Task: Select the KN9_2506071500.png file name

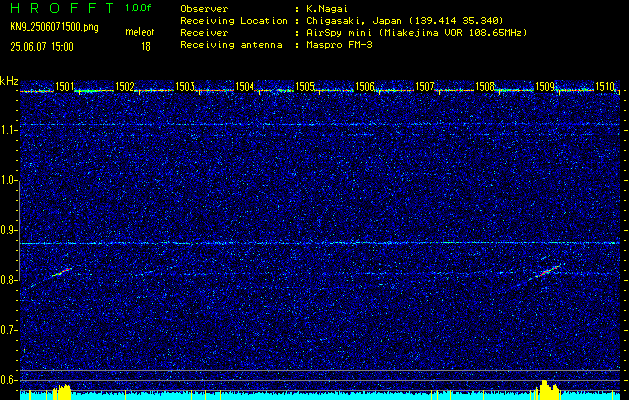Action: (x=54, y=27)
